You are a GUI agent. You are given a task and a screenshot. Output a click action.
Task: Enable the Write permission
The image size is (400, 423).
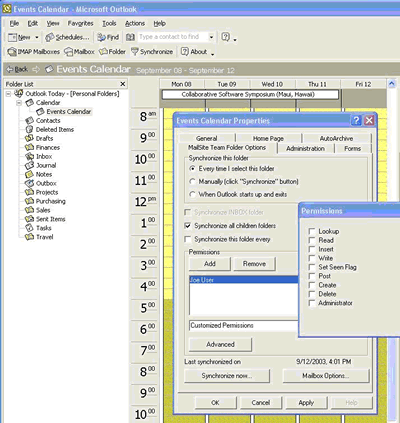312,258
